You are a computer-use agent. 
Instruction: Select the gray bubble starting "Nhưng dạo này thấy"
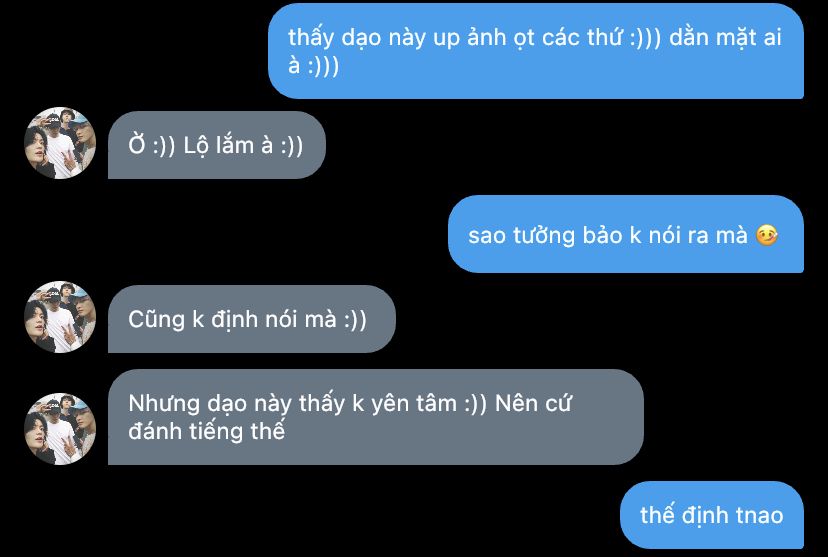[x=376, y=417]
